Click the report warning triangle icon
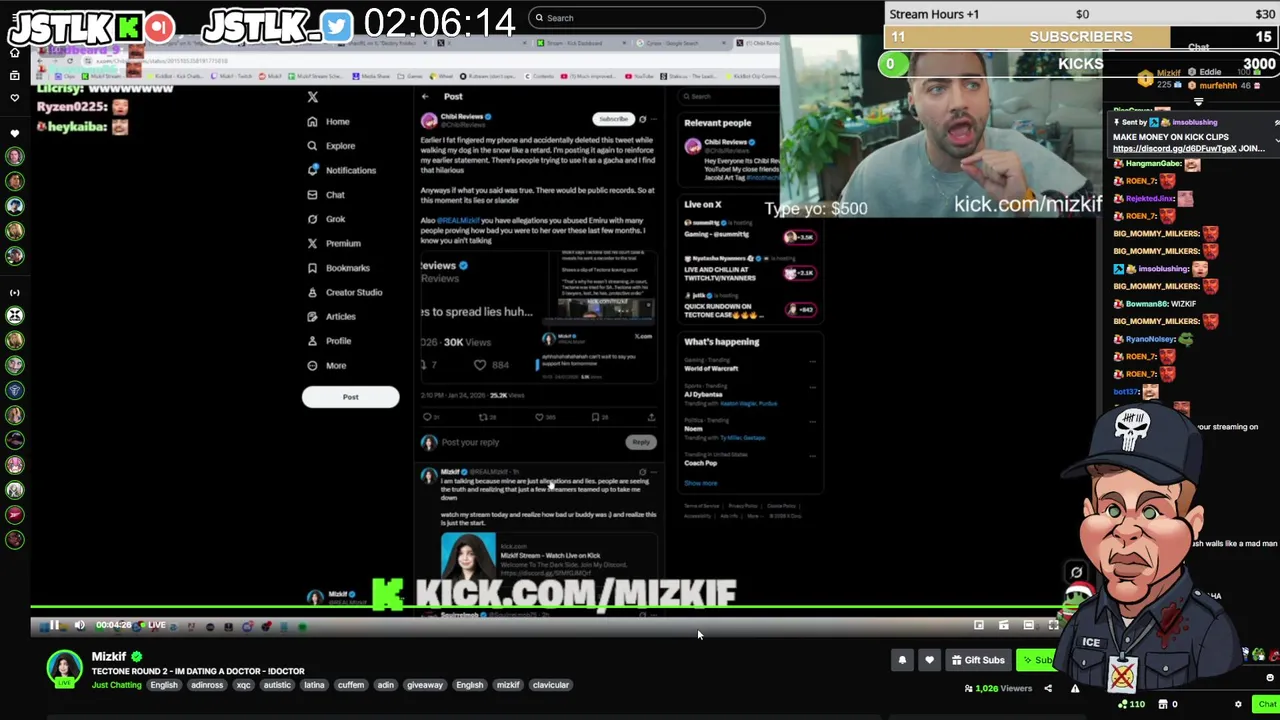Screen dimensions: 1280x720 (1075, 688)
